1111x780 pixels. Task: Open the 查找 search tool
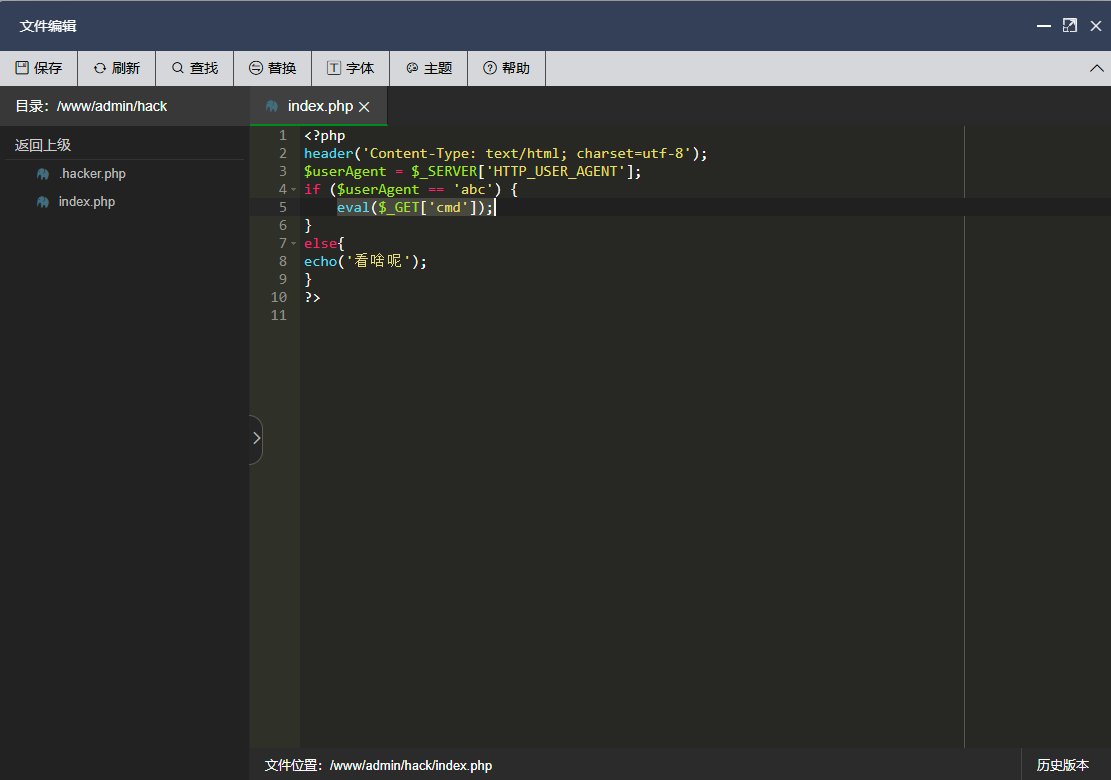pyautogui.click(x=195, y=68)
